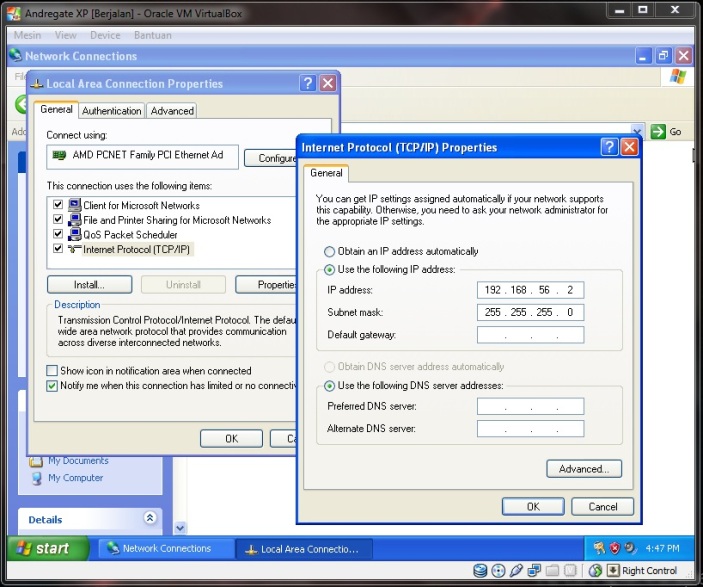The height and width of the screenshot is (587, 703).
Task: Collapse the Details panel chevron
Action: tap(150, 518)
